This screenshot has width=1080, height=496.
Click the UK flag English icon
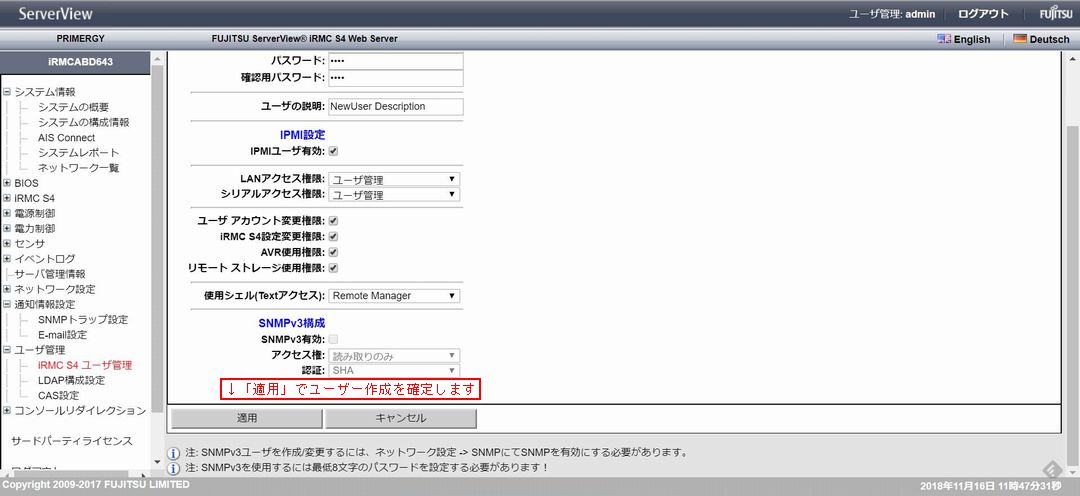point(944,39)
